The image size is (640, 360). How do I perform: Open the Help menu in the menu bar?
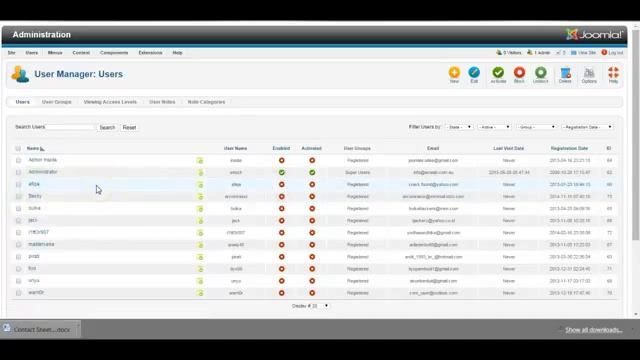[x=177, y=53]
